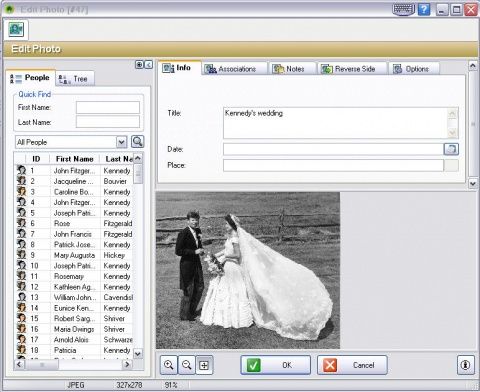Select the Kathleen Ag... Kennedy row
The height and width of the screenshot is (392, 480).
pos(75,287)
